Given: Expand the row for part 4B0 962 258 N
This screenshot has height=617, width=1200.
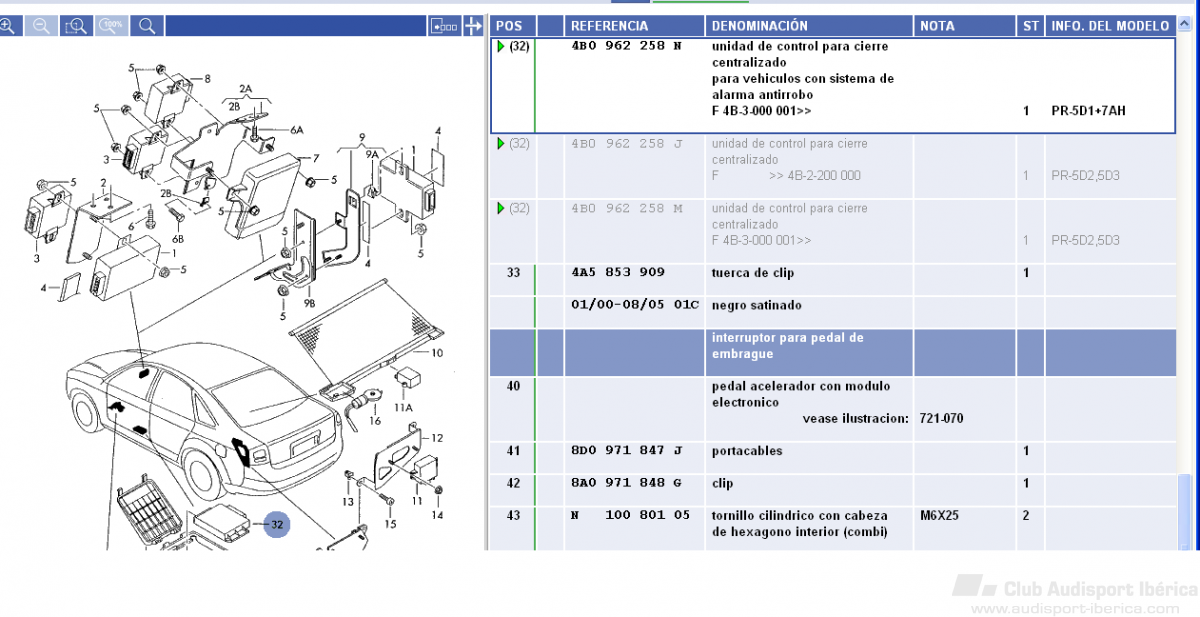Looking at the screenshot, I should tap(502, 46).
